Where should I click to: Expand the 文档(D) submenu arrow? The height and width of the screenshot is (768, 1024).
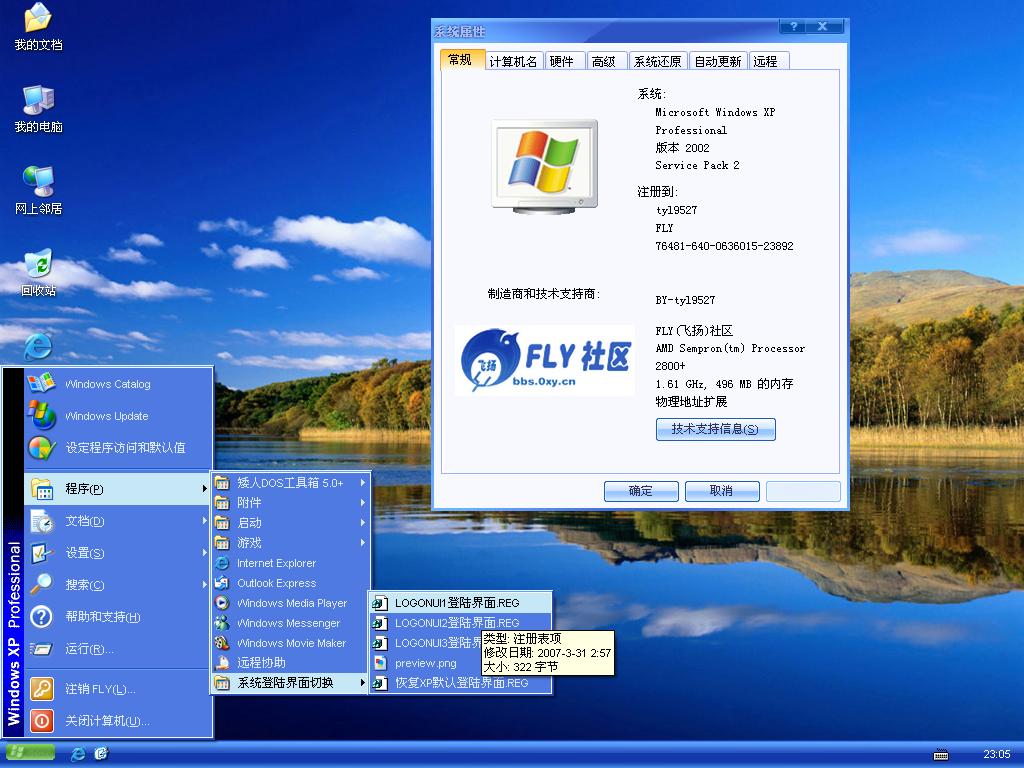click(x=204, y=520)
